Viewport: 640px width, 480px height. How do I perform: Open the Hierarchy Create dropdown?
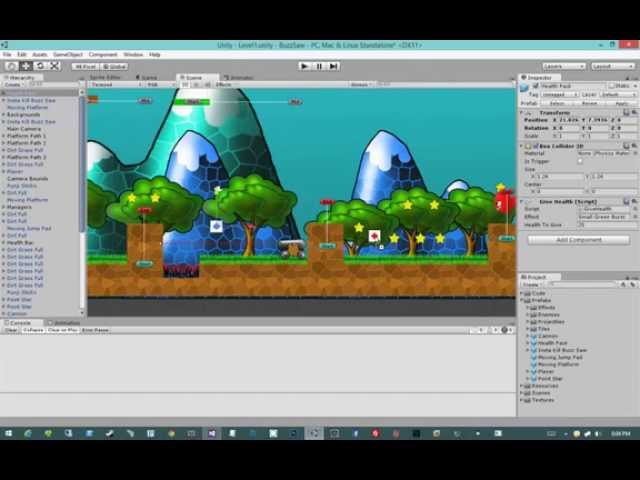pyautogui.click(x=13, y=85)
